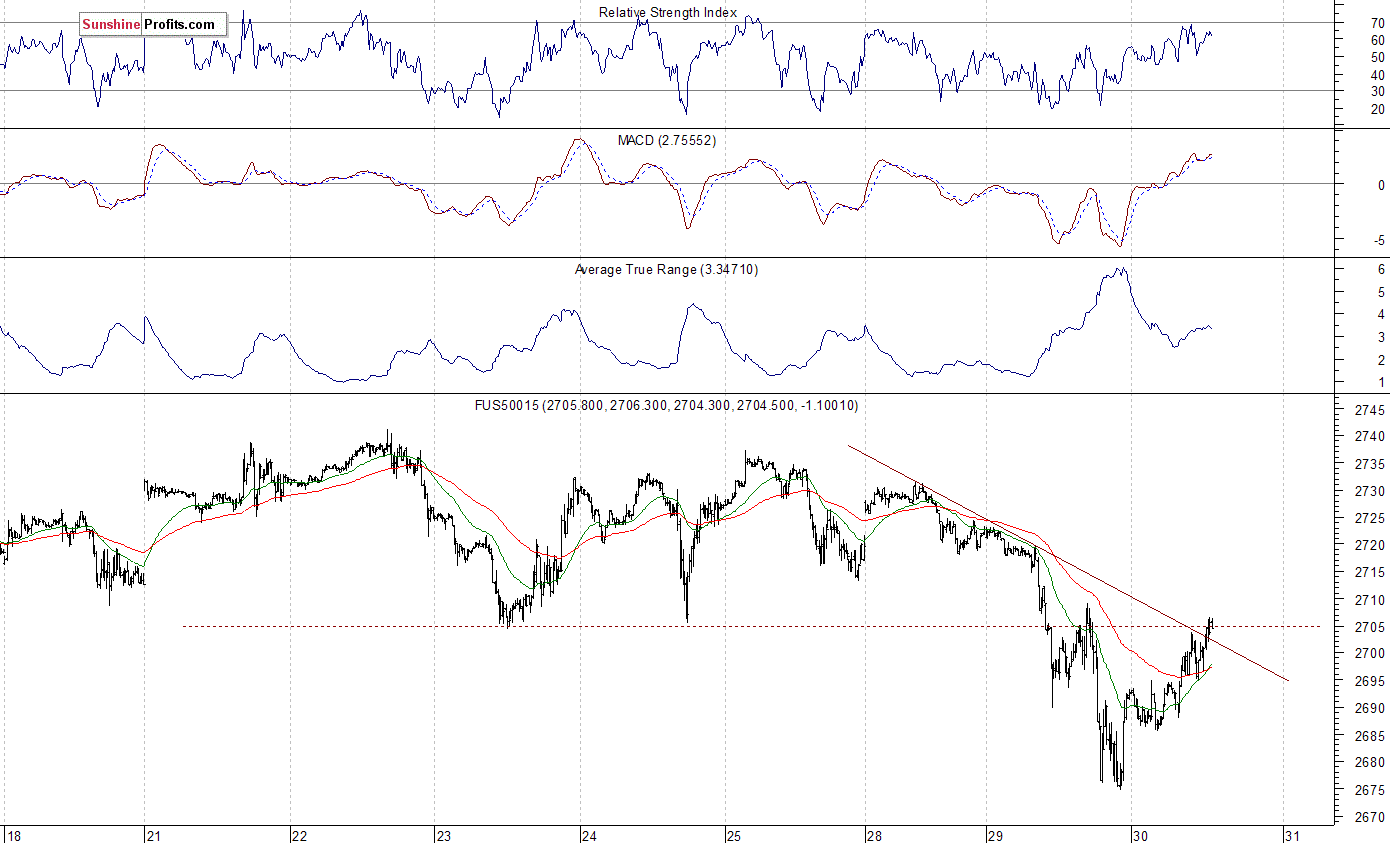Click date label 23 on the time axis

point(445,835)
